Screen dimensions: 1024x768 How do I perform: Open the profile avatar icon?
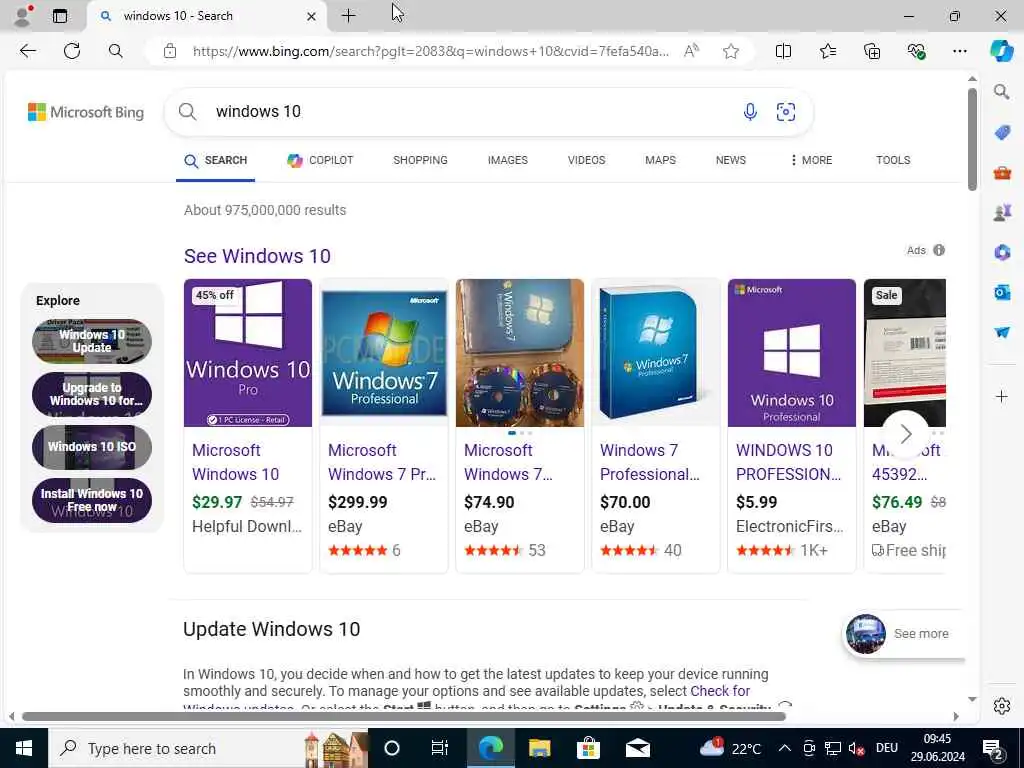tap(22, 16)
